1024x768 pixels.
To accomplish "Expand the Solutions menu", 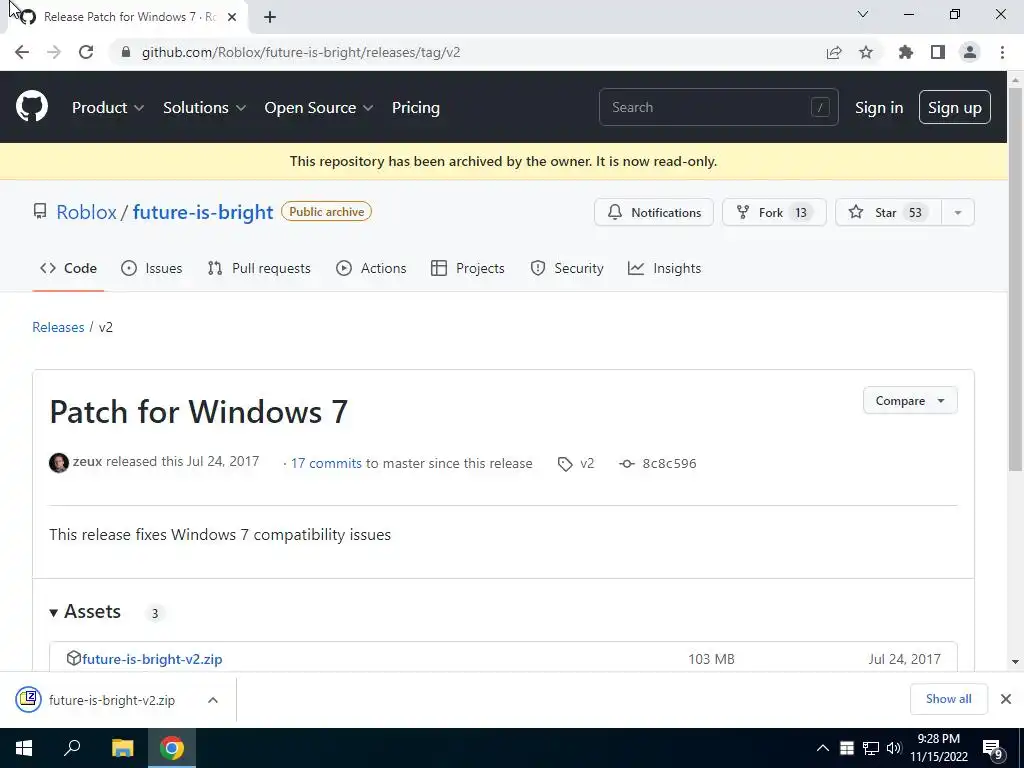I will tap(204, 107).
